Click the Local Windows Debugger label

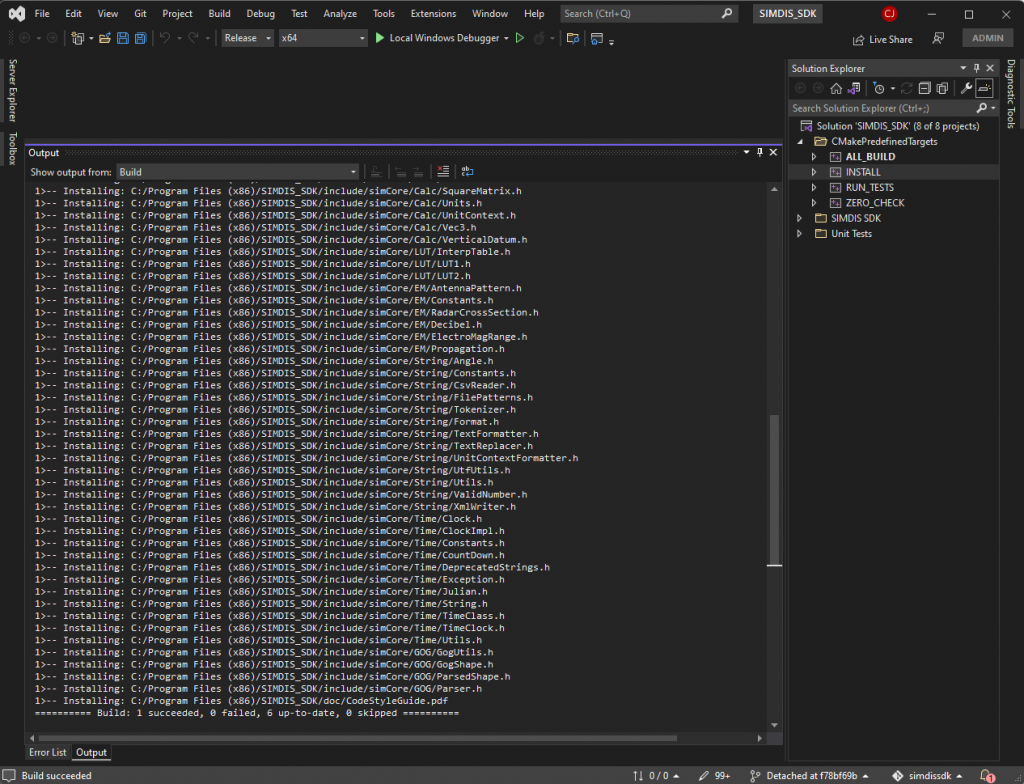click(444, 38)
